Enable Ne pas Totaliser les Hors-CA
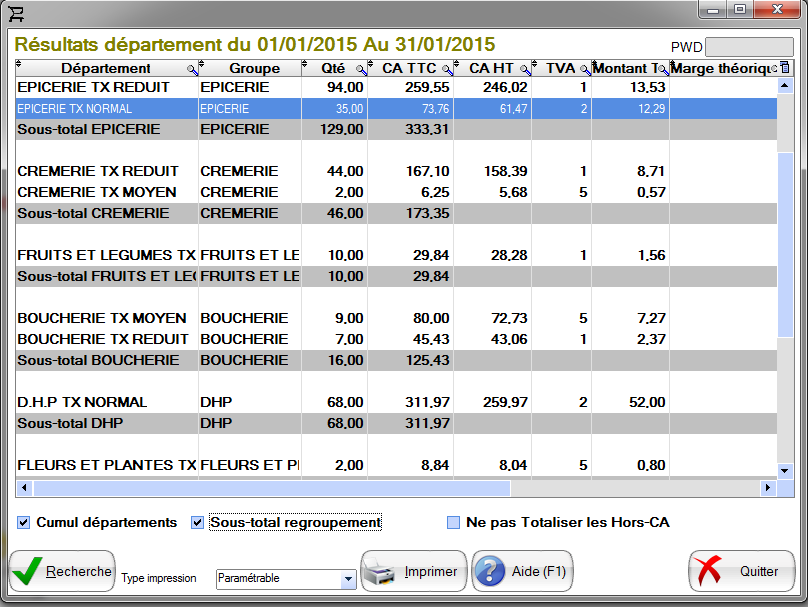The image size is (808, 607). 453,522
